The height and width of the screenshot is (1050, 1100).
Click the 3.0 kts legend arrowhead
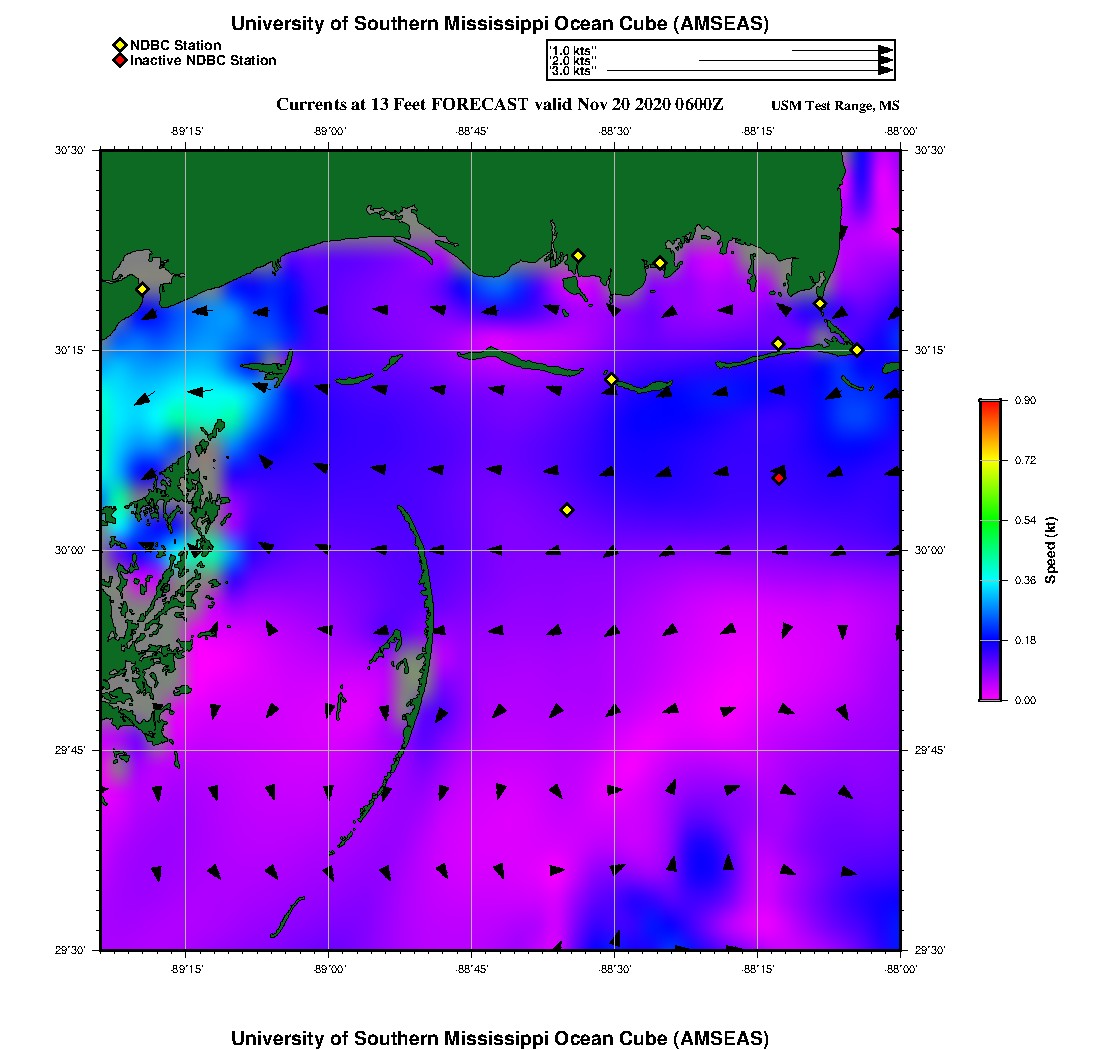tap(885, 71)
